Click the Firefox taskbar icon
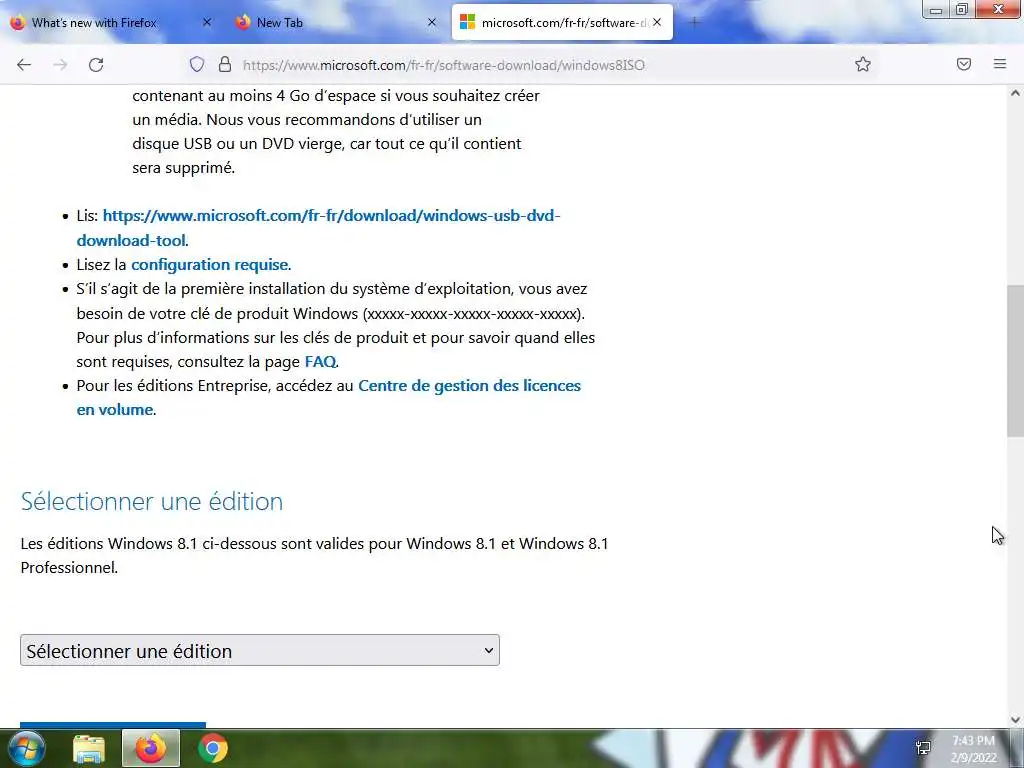 [x=151, y=748]
